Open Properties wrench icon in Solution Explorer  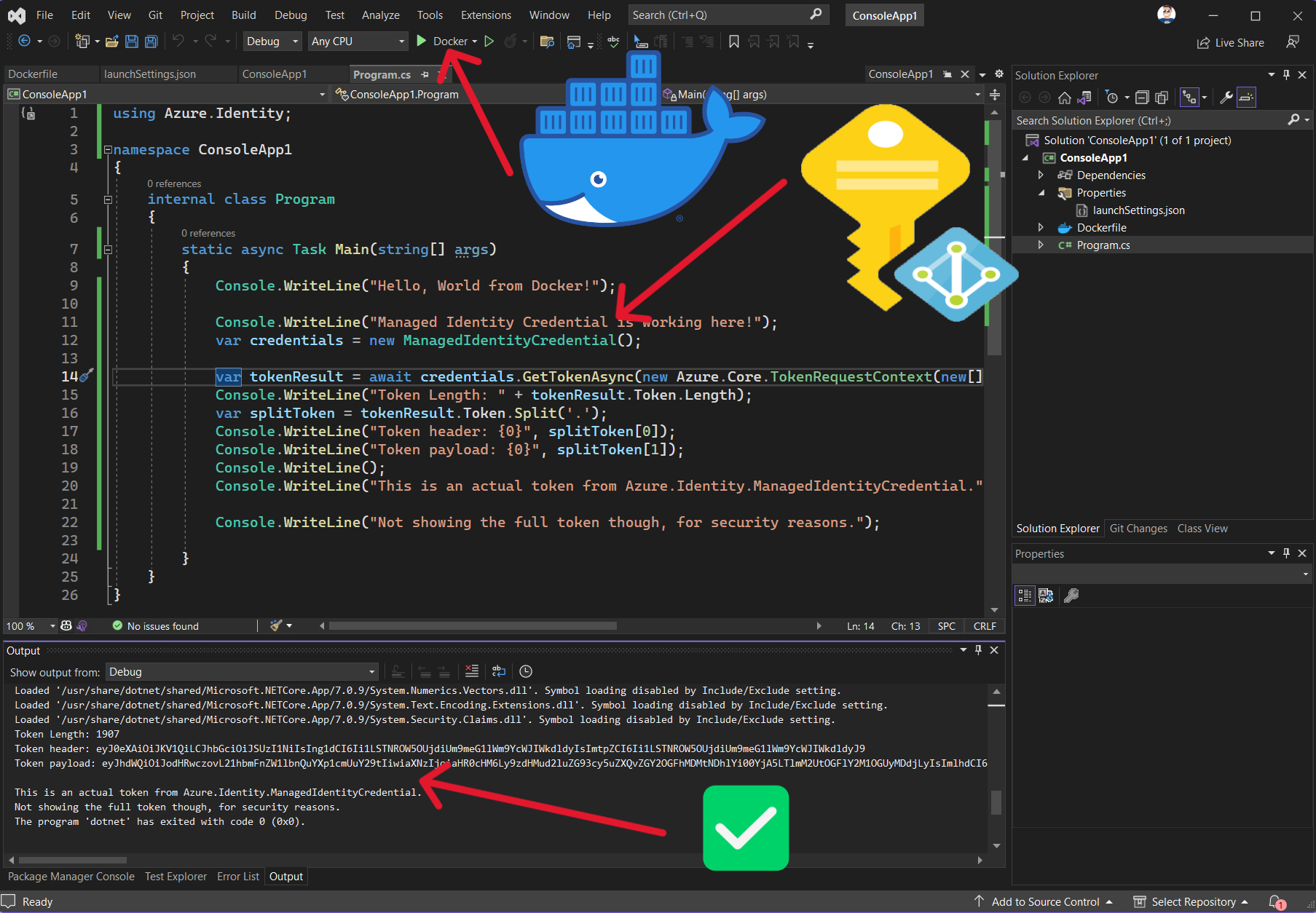coord(1226,98)
